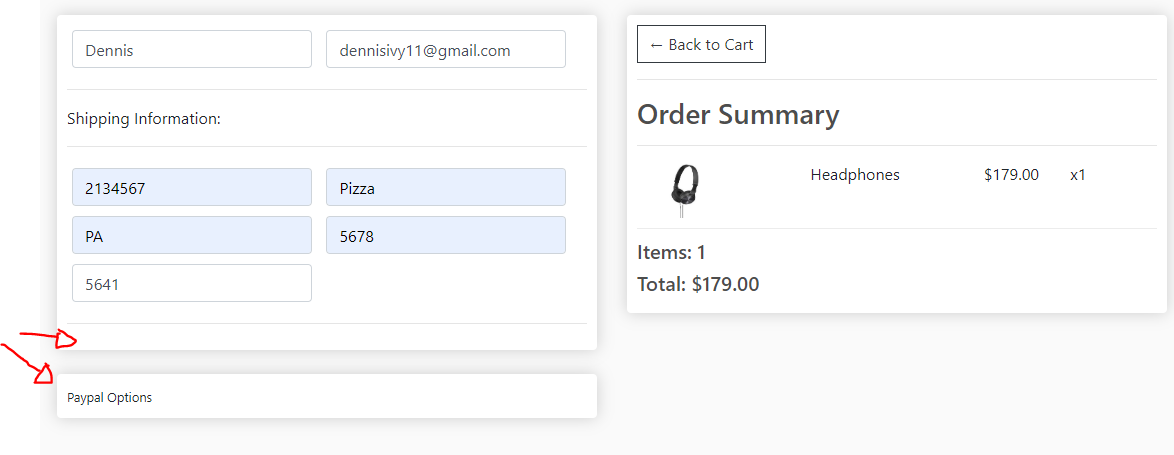
Task: Click the Order Summary heading
Action: click(x=738, y=114)
